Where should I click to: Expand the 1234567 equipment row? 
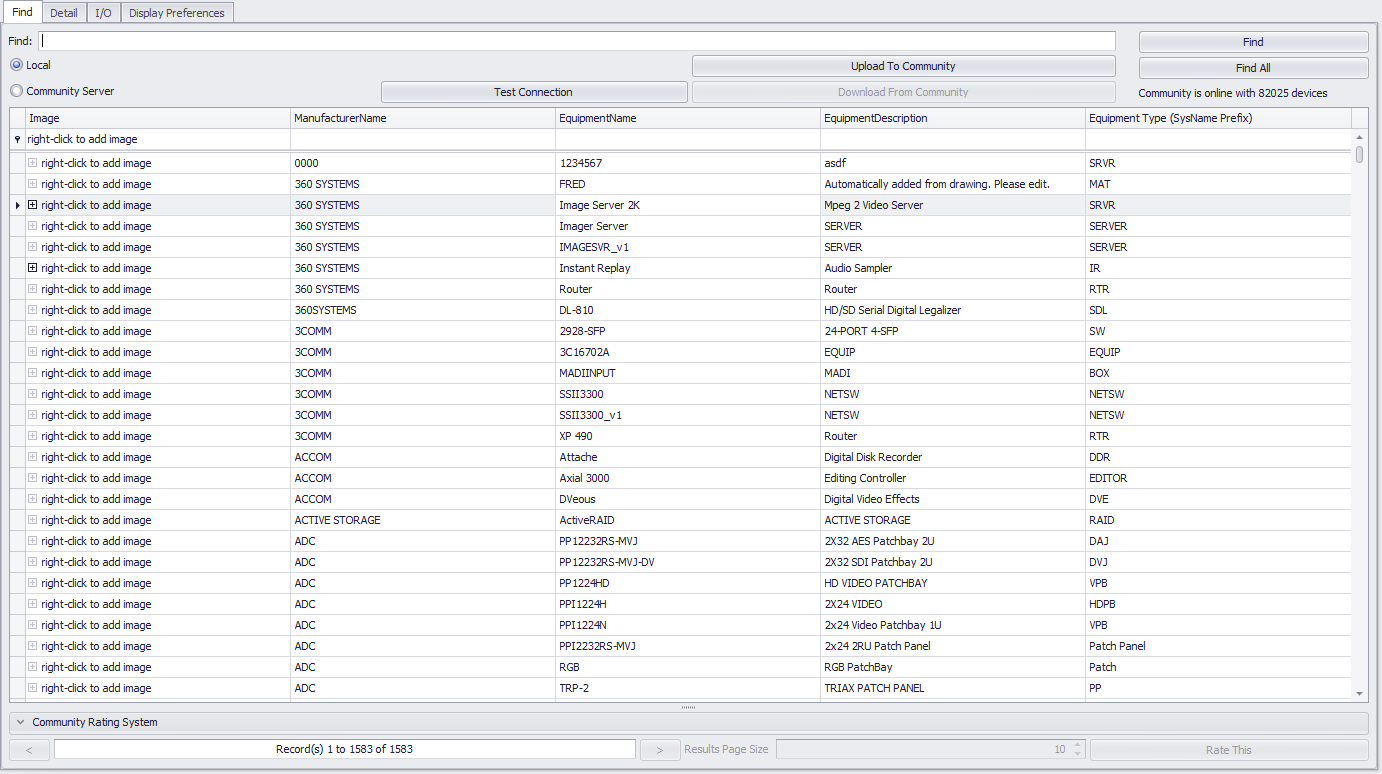(33, 163)
